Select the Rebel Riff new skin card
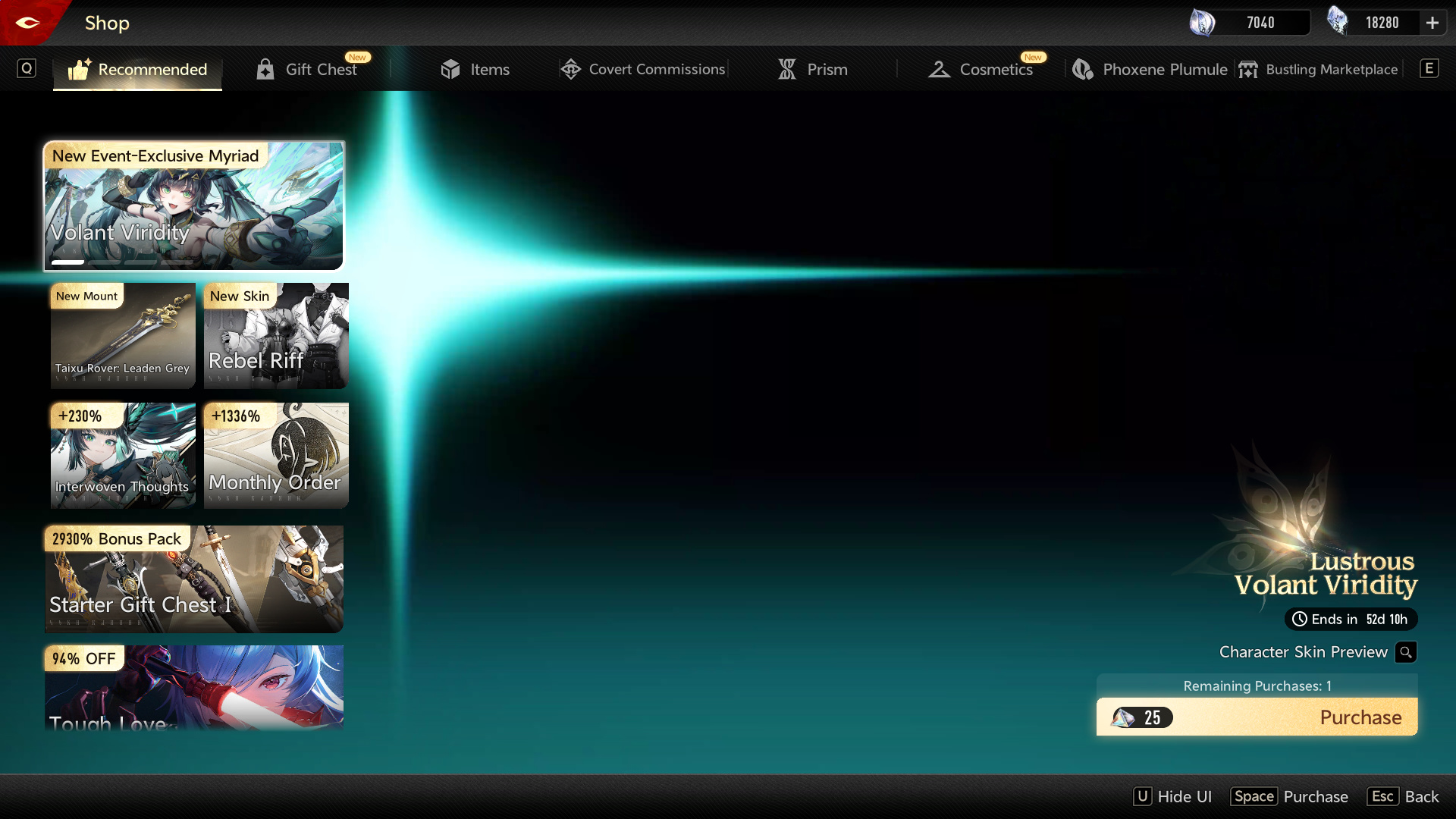 pyautogui.click(x=276, y=336)
